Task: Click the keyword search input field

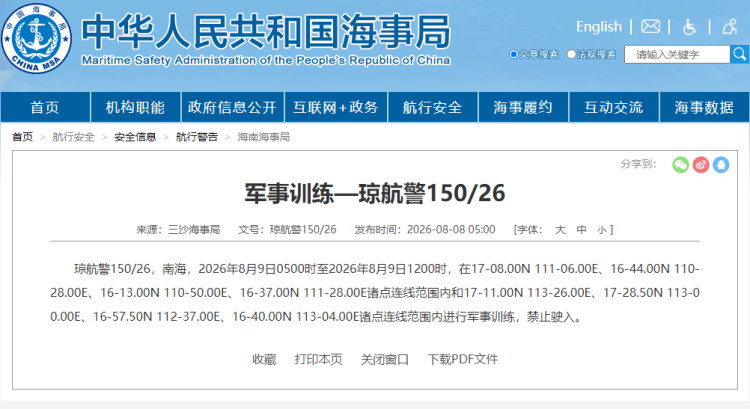Action: click(x=677, y=55)
